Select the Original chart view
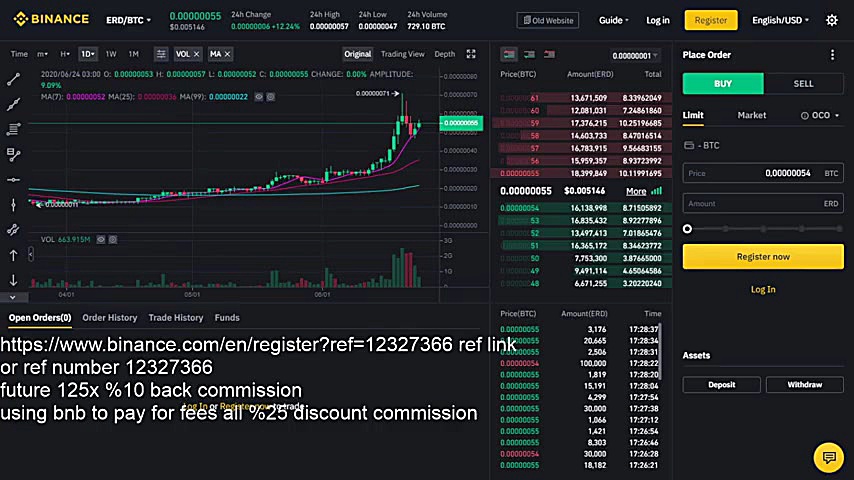The width and height of the screenshot is (854, 480). click(357, 54)
